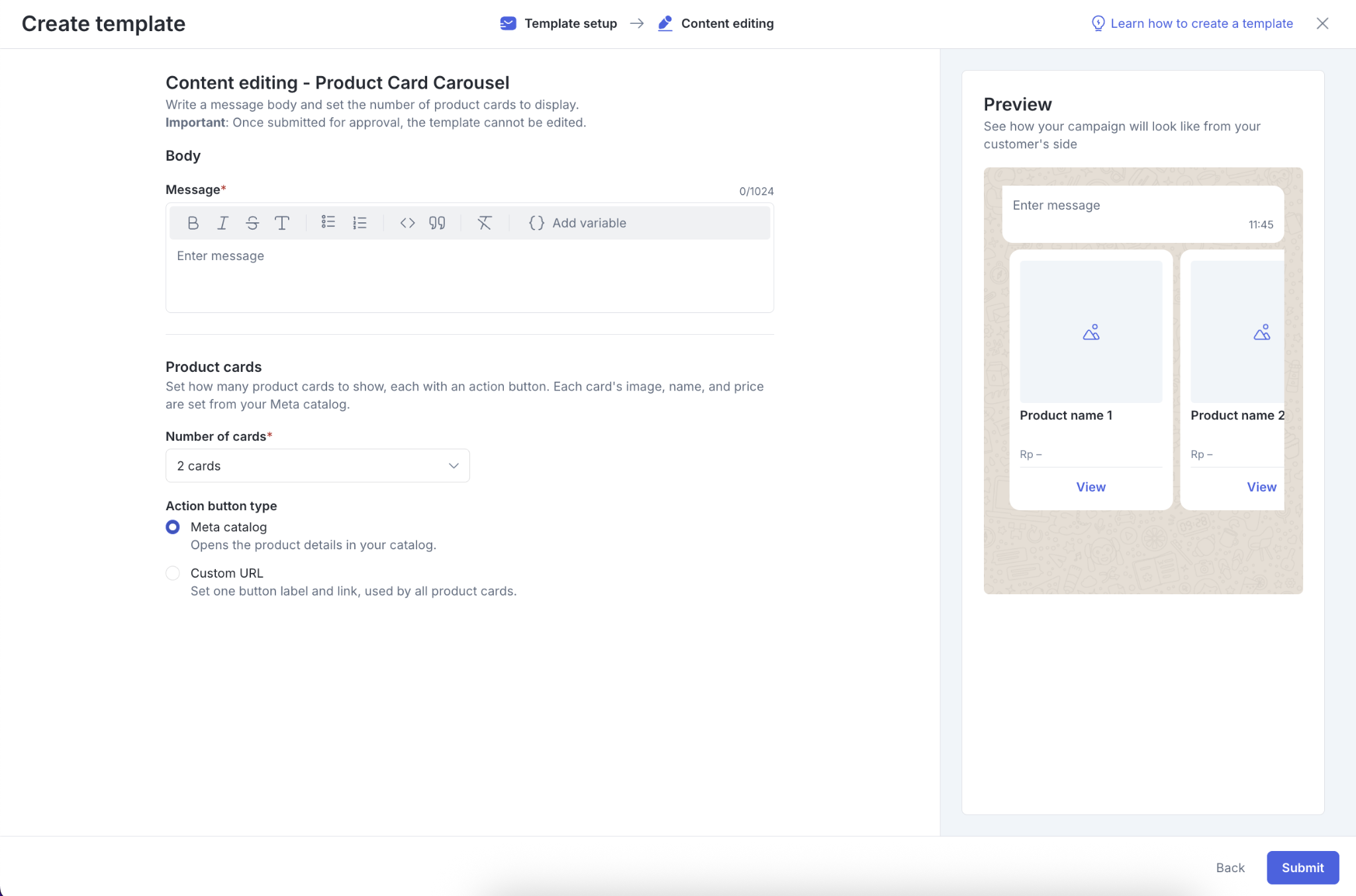
Task: Click the Back button
Action: click(1230, 868)
